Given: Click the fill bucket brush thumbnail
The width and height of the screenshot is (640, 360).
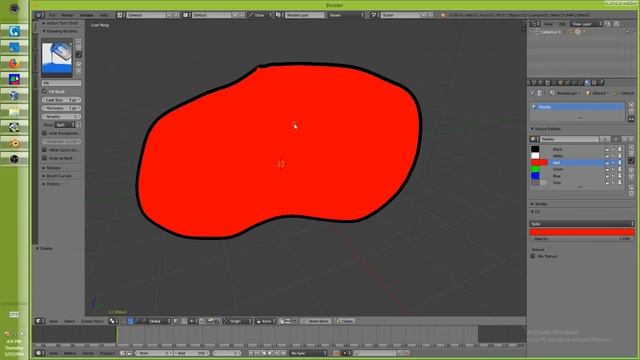Looking at the screenshot, I should click(x=57, y=58).
